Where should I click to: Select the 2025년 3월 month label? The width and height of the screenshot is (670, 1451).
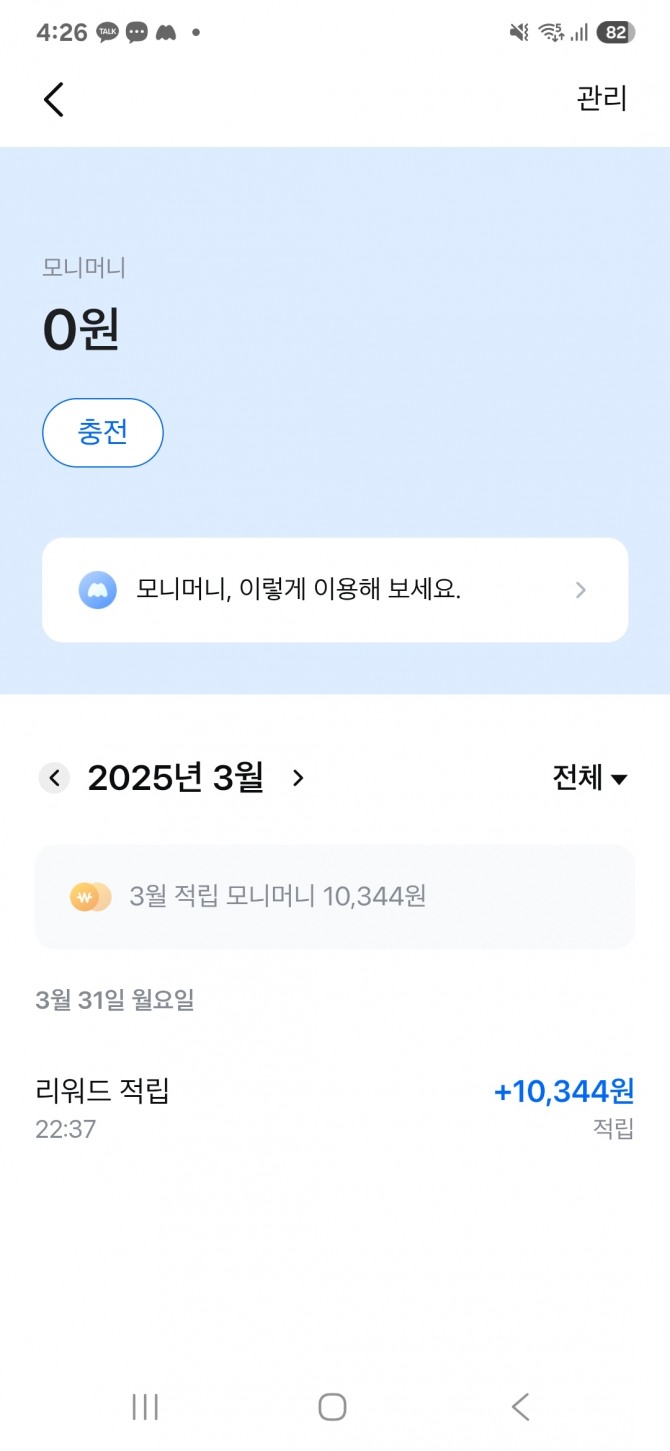coord(175,778)
